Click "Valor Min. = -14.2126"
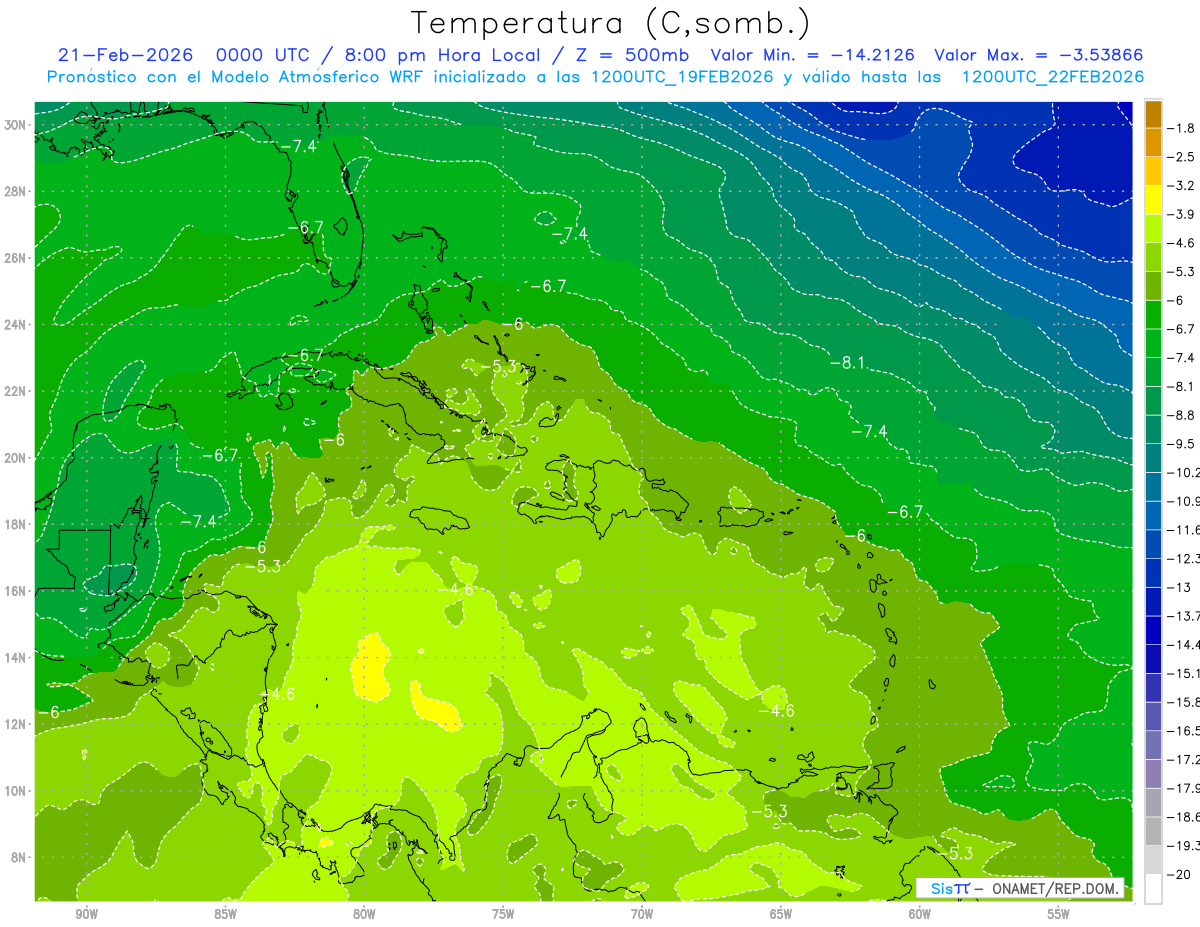Image resolution: width=1200 pixels, height=927 pixels. coord(812,56)
